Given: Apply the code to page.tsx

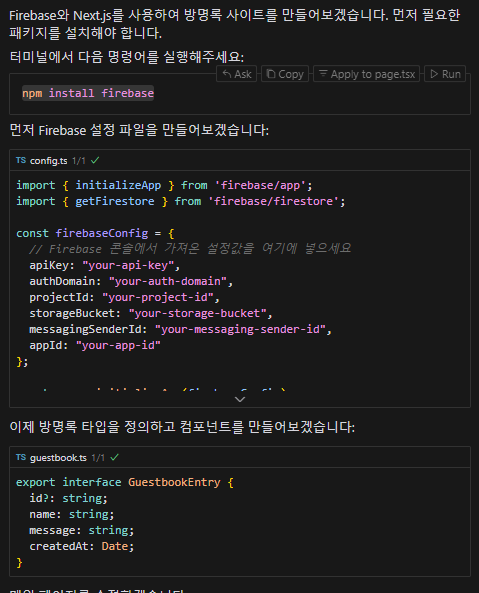Looking at the screenshot, I should (x=367, y=74).
